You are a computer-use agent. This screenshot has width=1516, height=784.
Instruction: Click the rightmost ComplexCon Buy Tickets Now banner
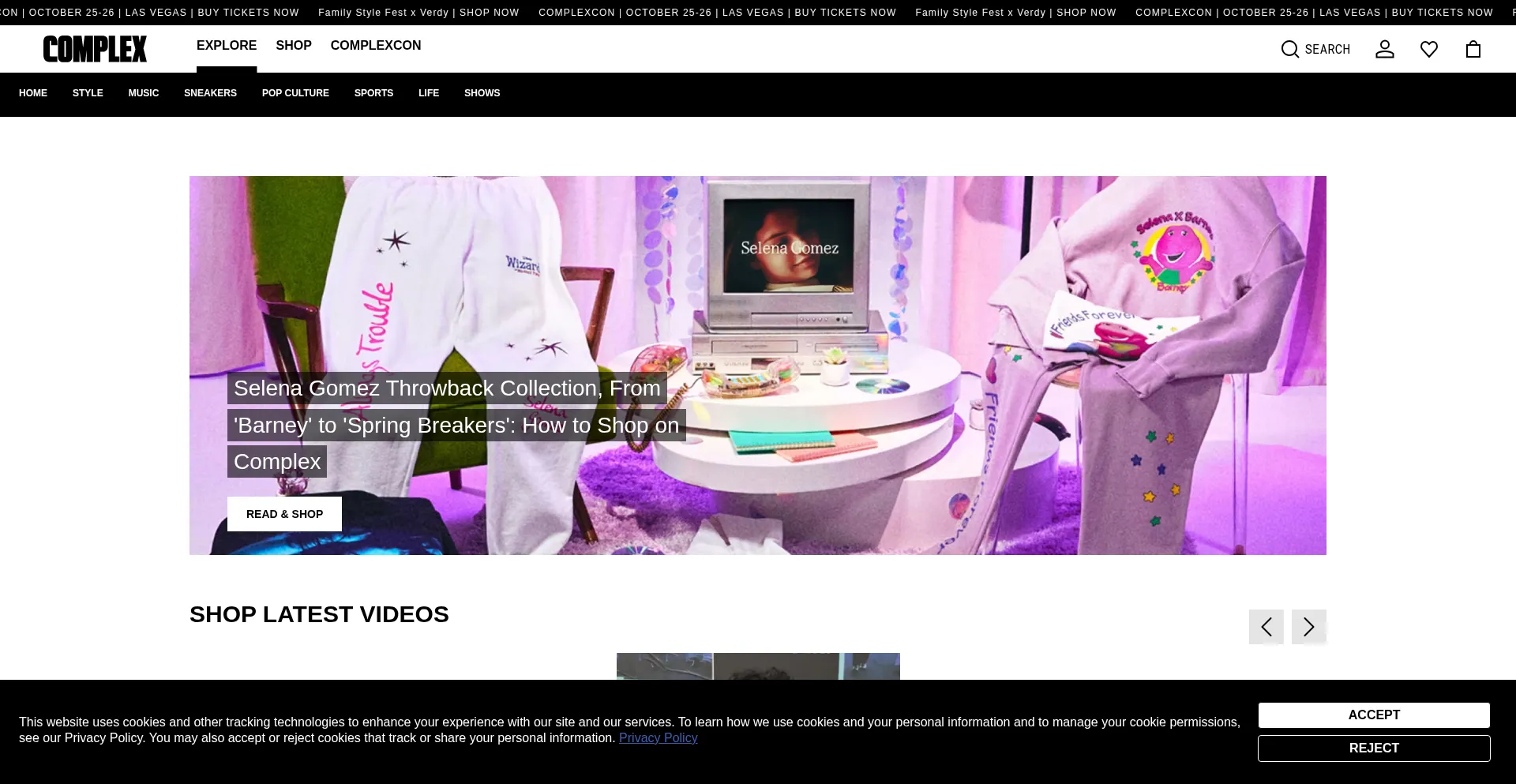coord(1314,13)
